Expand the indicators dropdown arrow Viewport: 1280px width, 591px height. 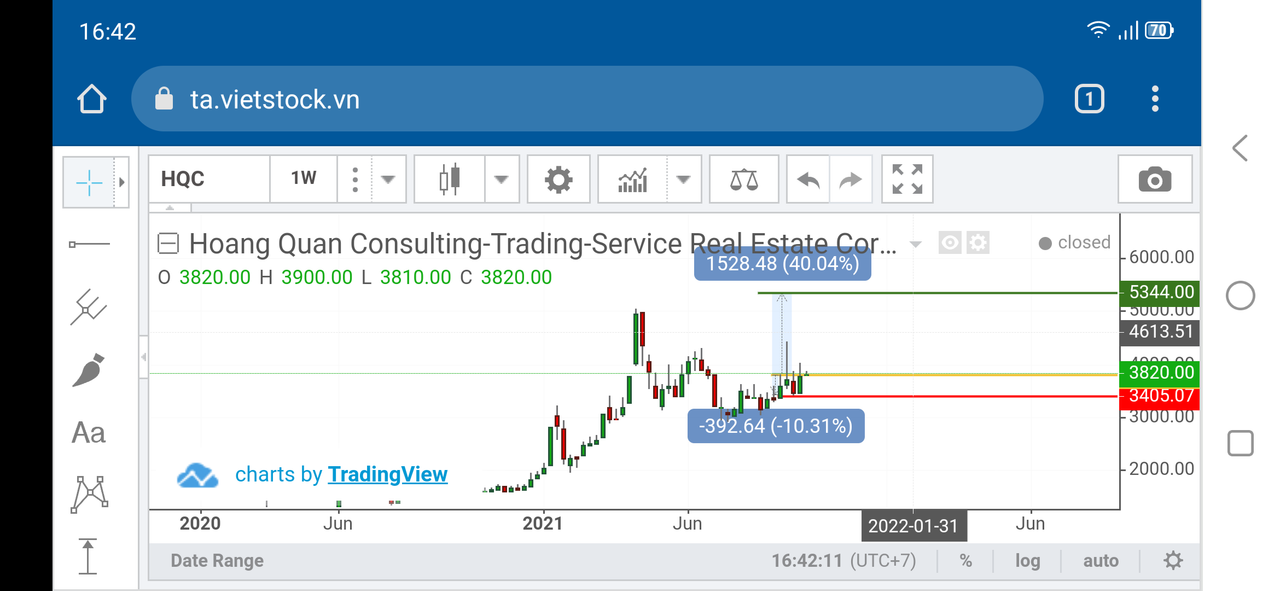683,180
